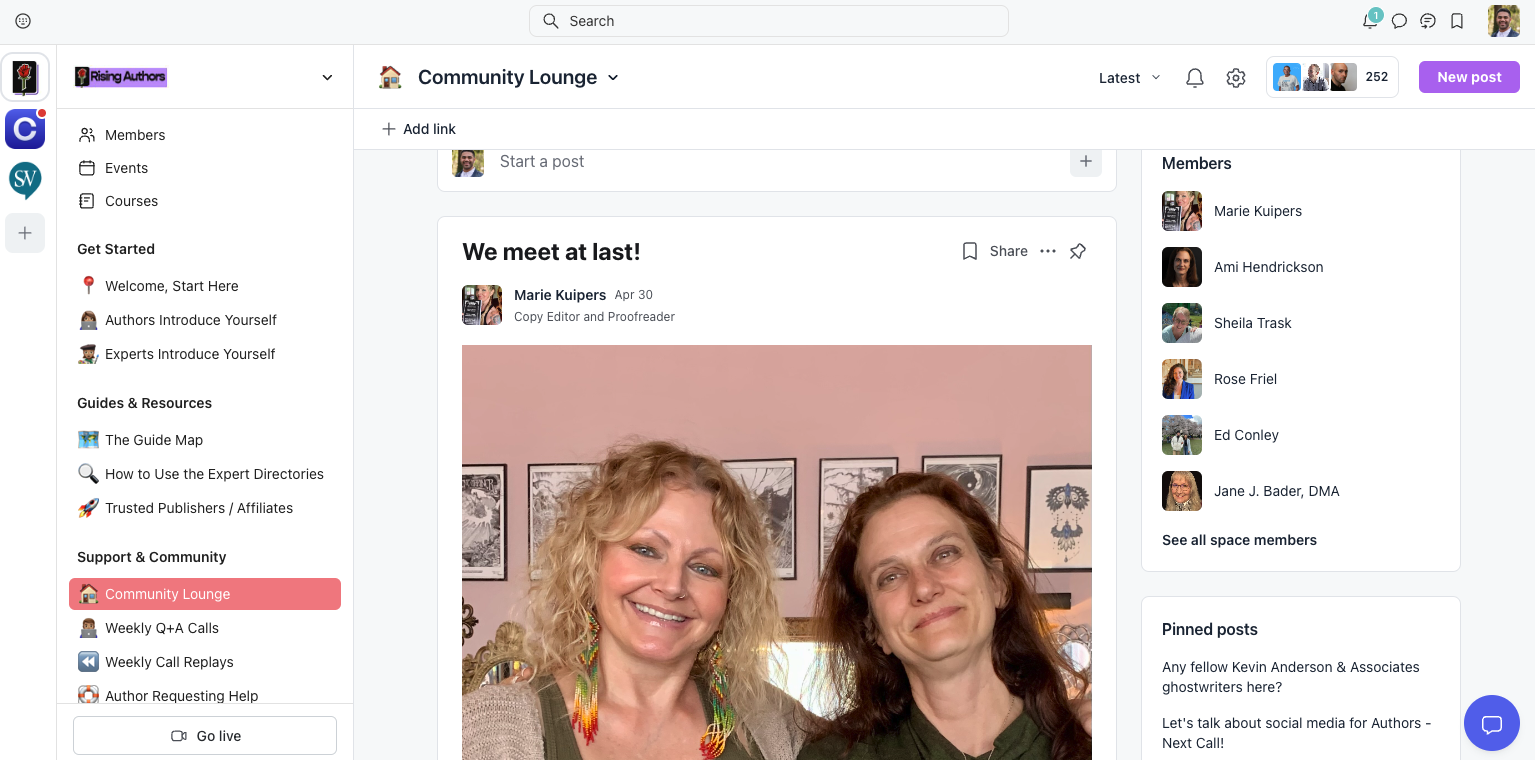Open the post's three-dot options menu

point(1048,251)
